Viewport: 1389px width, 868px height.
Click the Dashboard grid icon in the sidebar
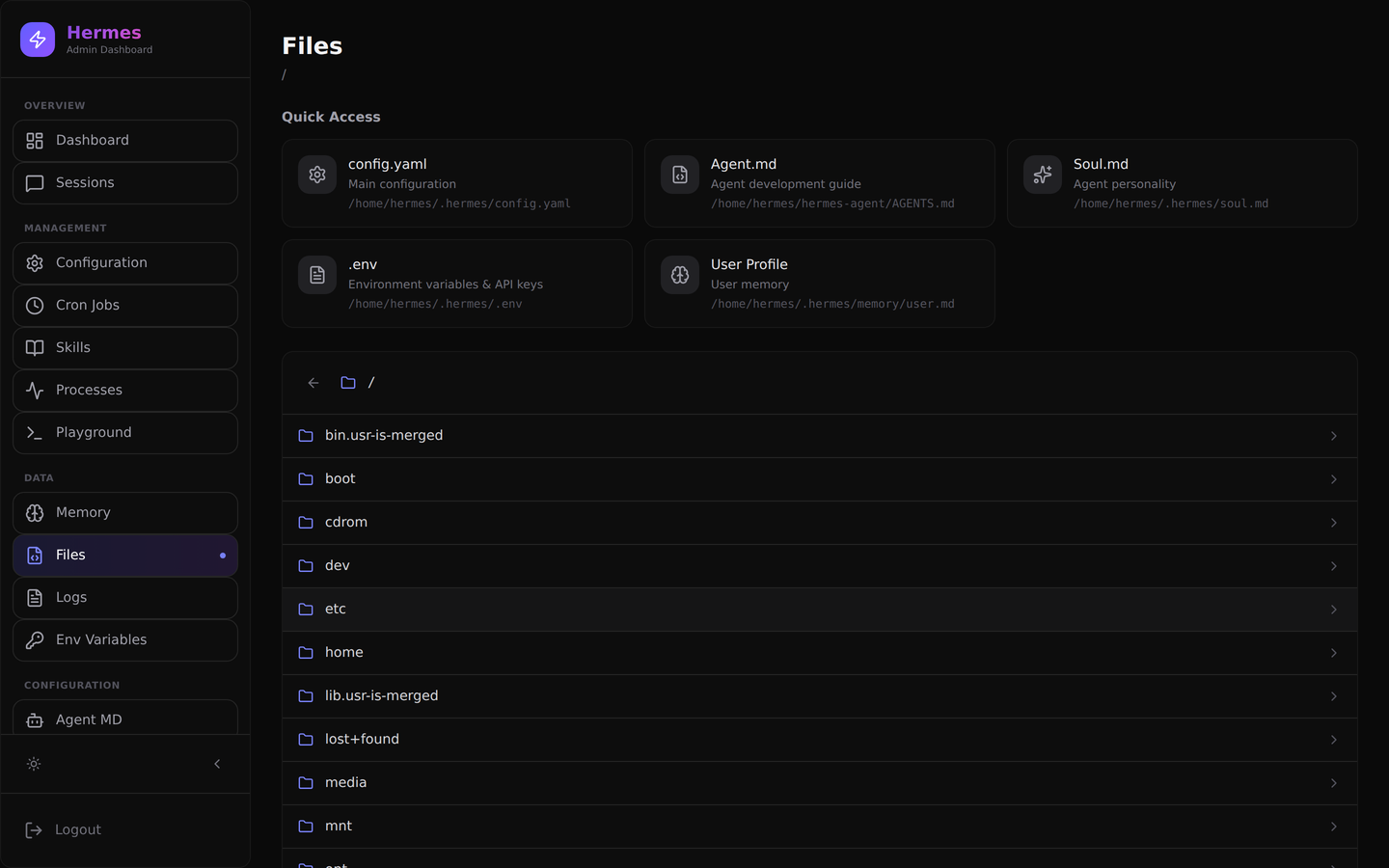[x=35, y=141]
